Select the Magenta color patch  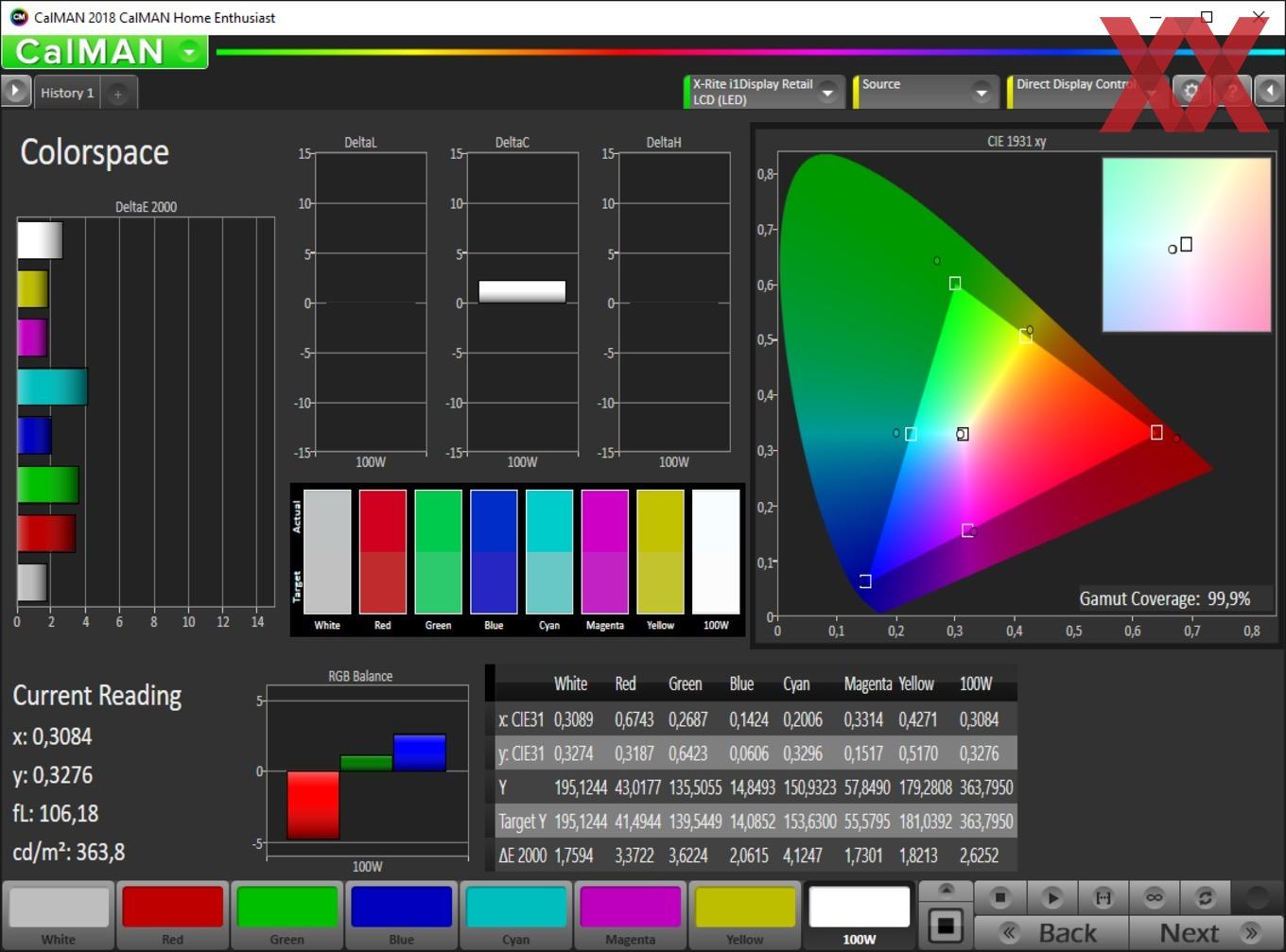tap(631, 915)
